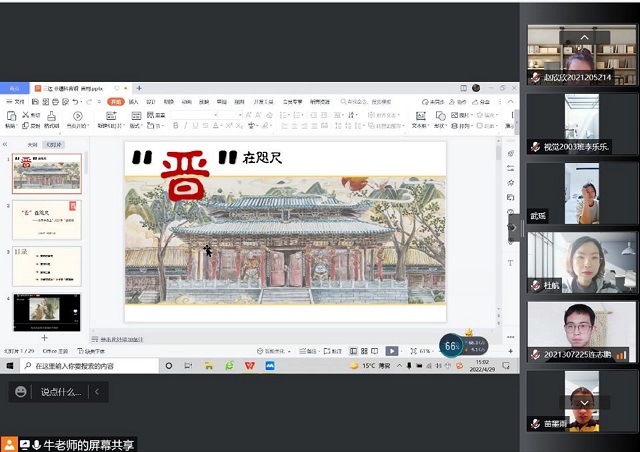The image size is (640, 452).
Task: Open the emoji smiley in meeting chat bar
Action: pyautogui.click(x=20, y=392)
